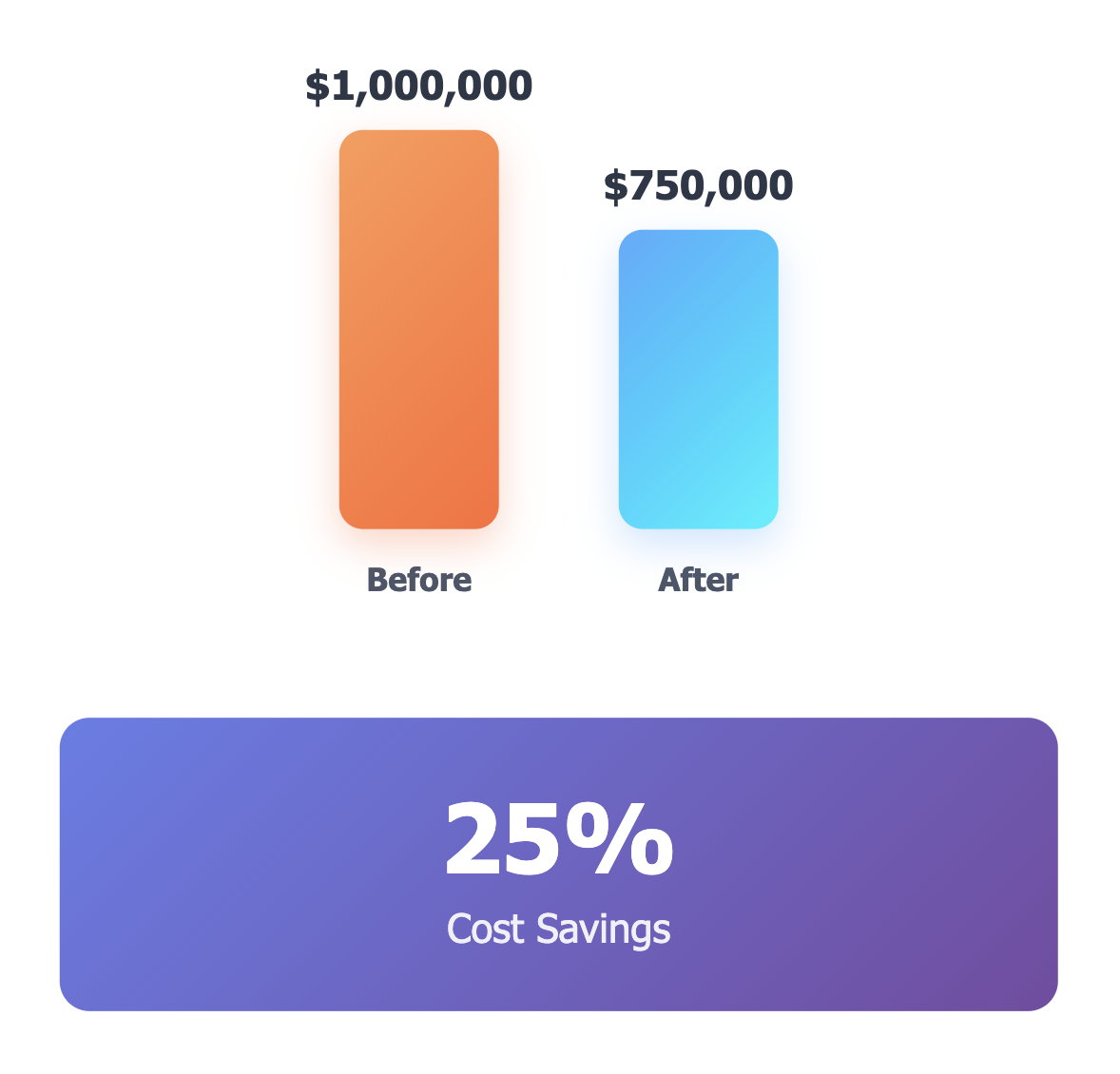Select the purple banner's right edge
Screen dimensions: 1120x1074
coord(1054,864)
